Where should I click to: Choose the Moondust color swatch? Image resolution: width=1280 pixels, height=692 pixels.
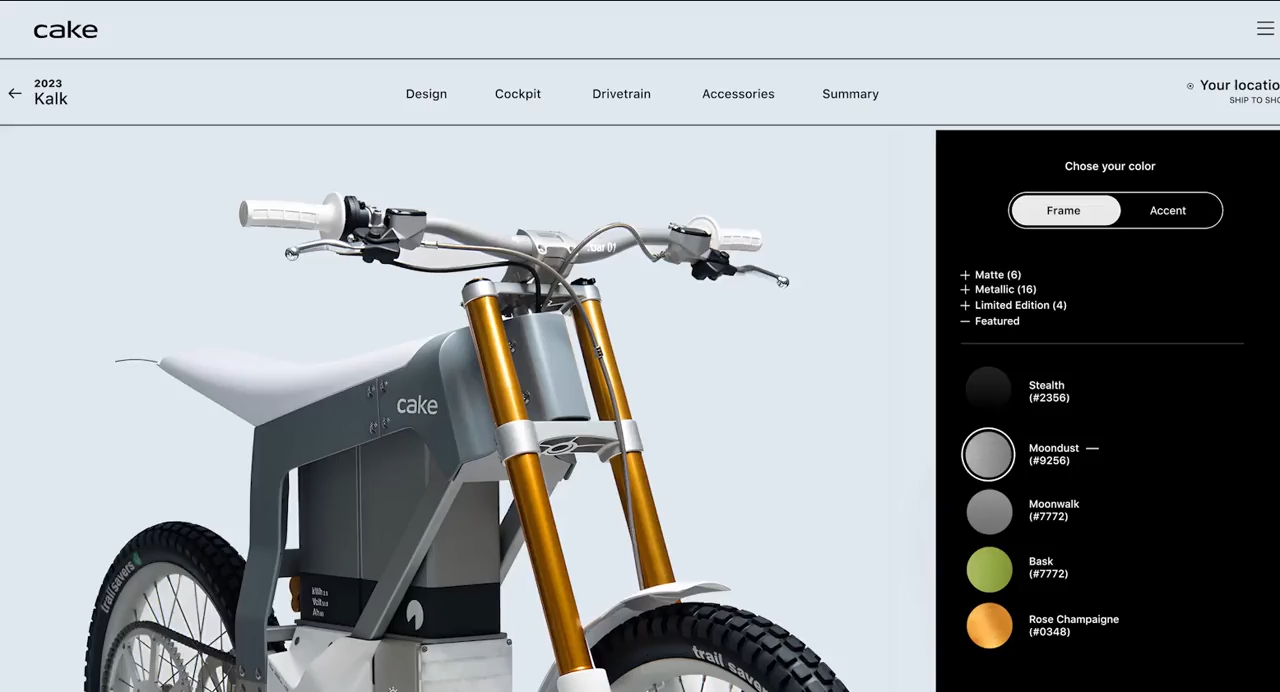(988, 454)
